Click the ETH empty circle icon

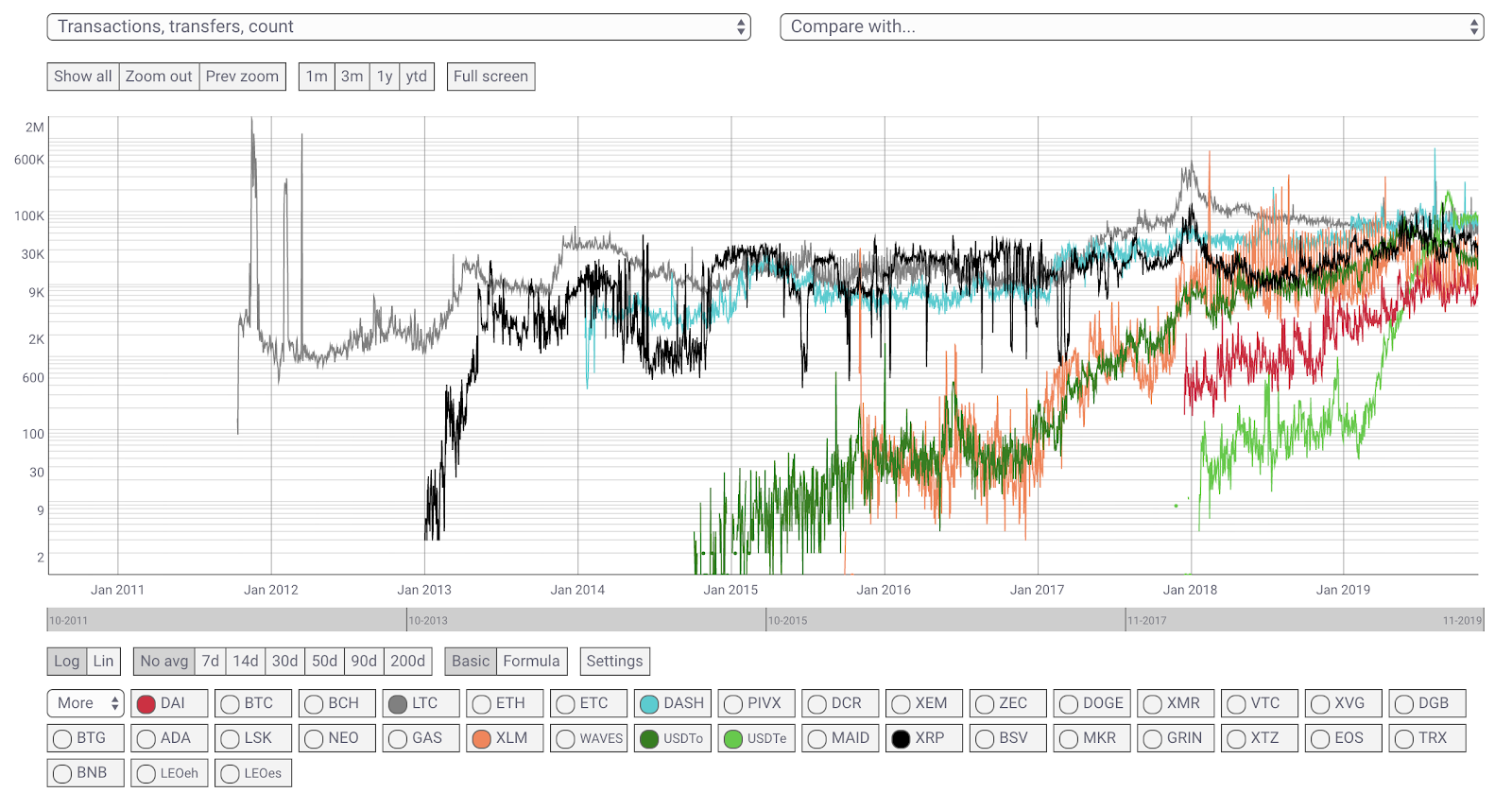coord(482,704)
